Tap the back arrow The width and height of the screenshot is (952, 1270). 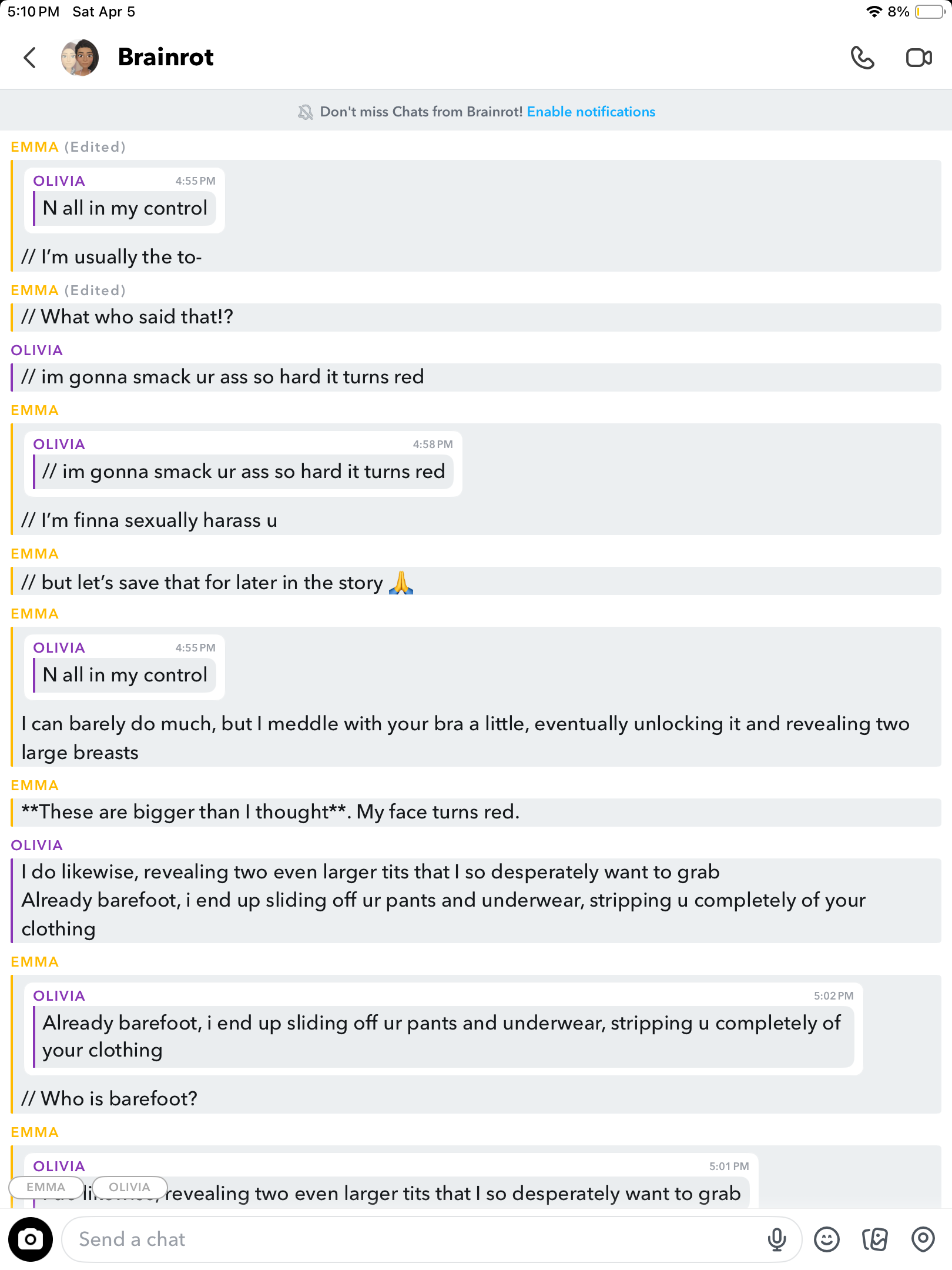click(x=30, y=58)
